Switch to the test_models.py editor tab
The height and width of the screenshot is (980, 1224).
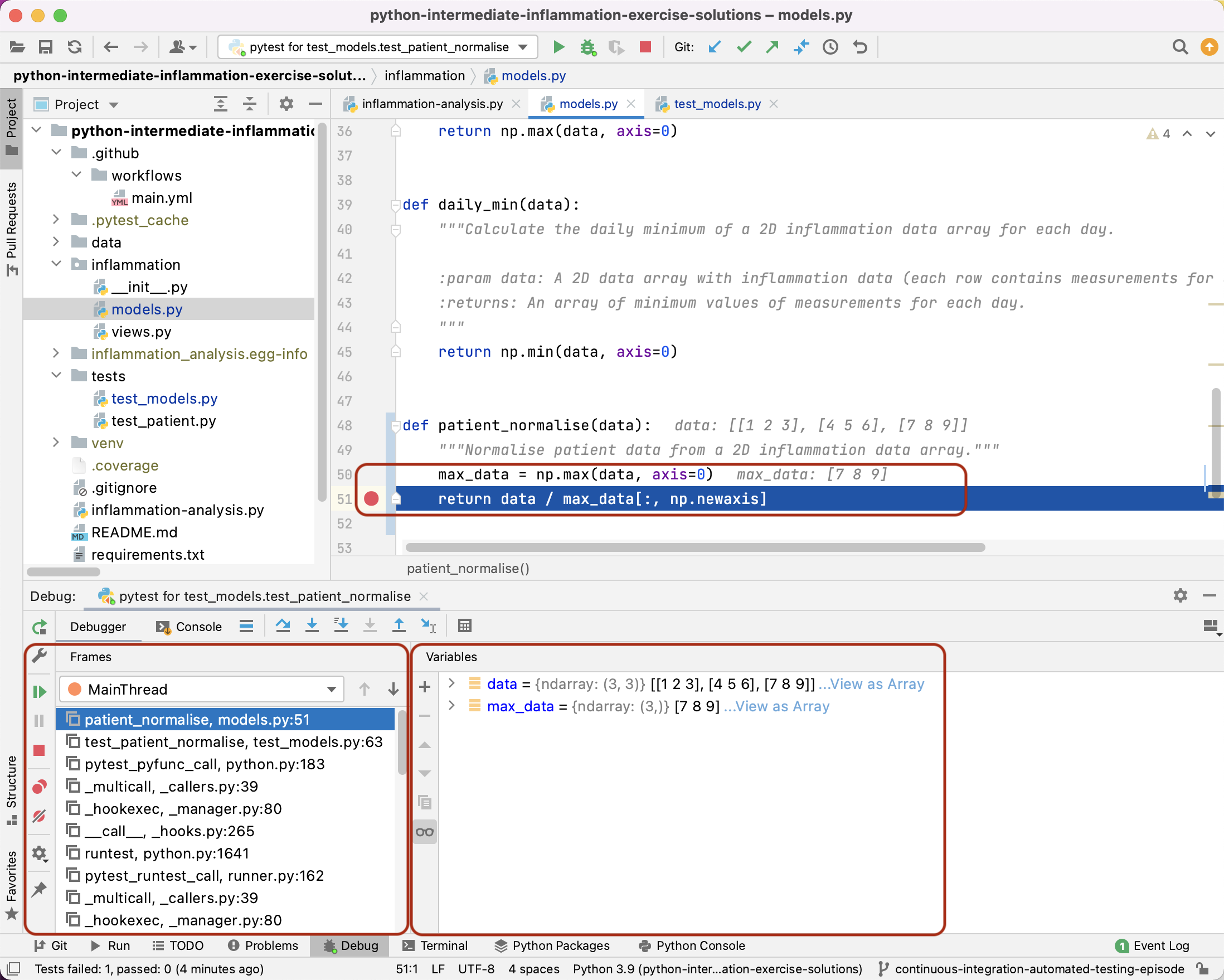(x=717, y=104)
